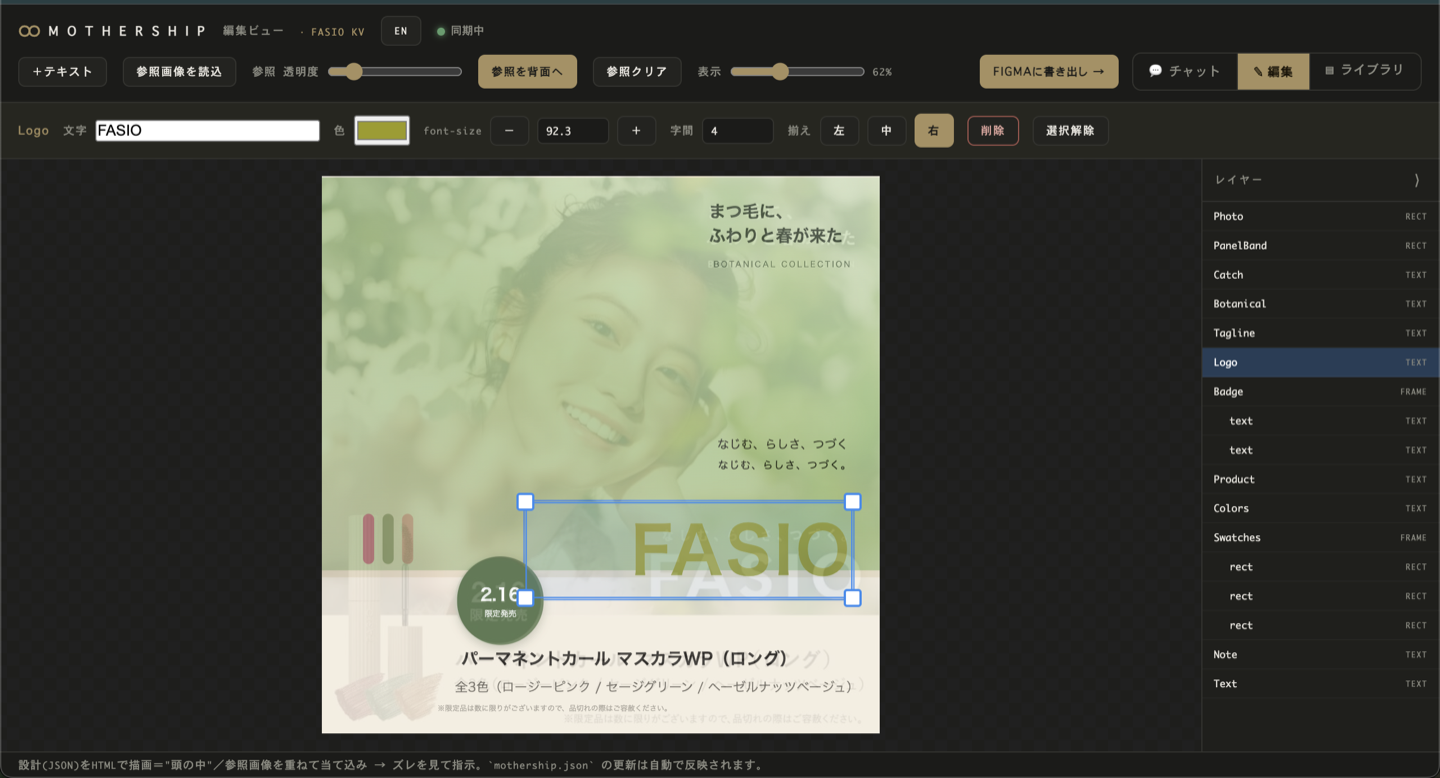Adjust the 参照 透明度 opacity slider
The width and height of the screenshot is (1440, 778).
coord(395,72)
